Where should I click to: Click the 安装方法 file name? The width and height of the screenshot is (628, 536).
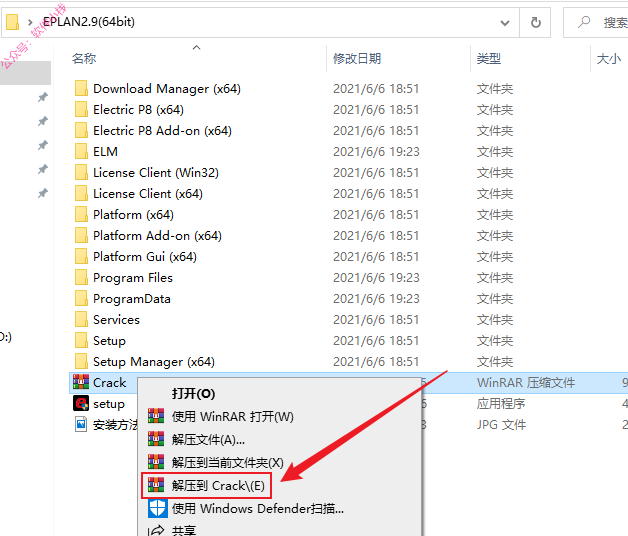point(115,425)
